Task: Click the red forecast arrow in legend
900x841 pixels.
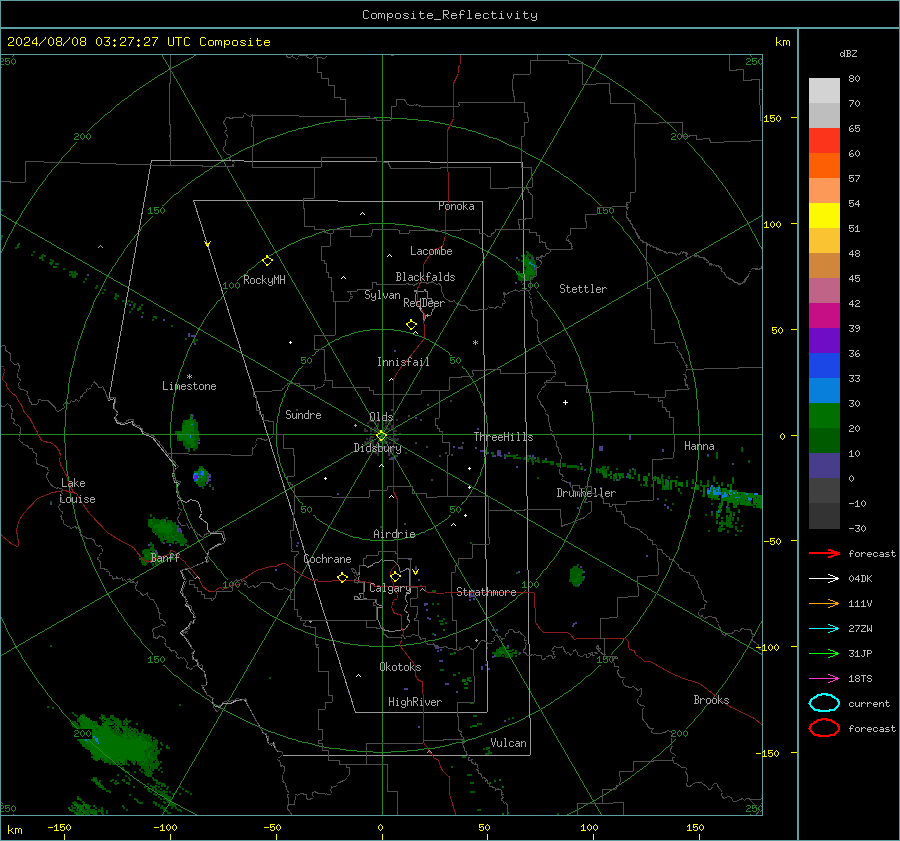Action: click(824, 553)
